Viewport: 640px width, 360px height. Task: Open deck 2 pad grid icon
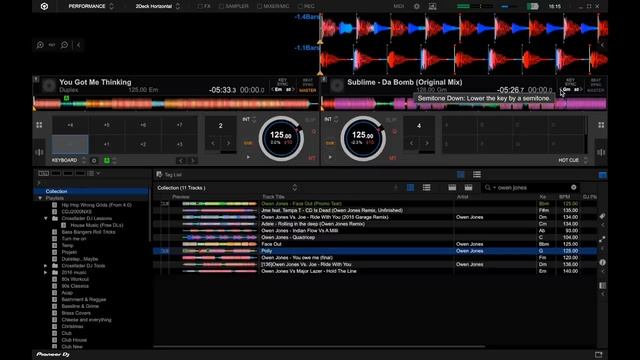tap(601, 125)
